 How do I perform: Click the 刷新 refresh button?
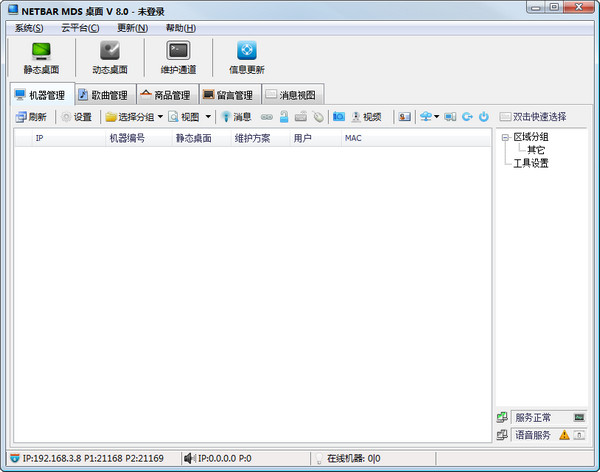point(31,117)
